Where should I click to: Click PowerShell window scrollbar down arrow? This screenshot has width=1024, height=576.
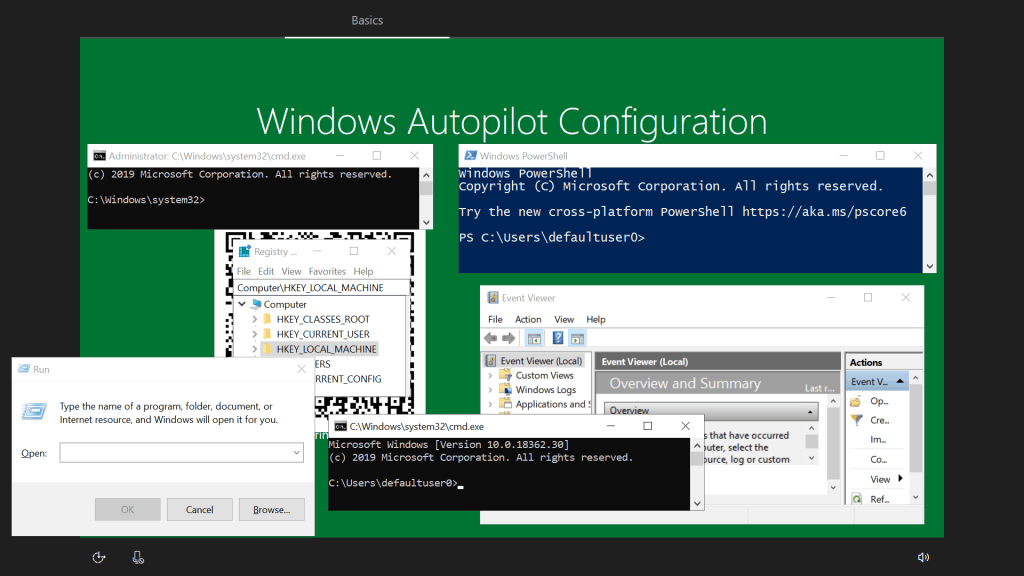click(x=929, y=266)
